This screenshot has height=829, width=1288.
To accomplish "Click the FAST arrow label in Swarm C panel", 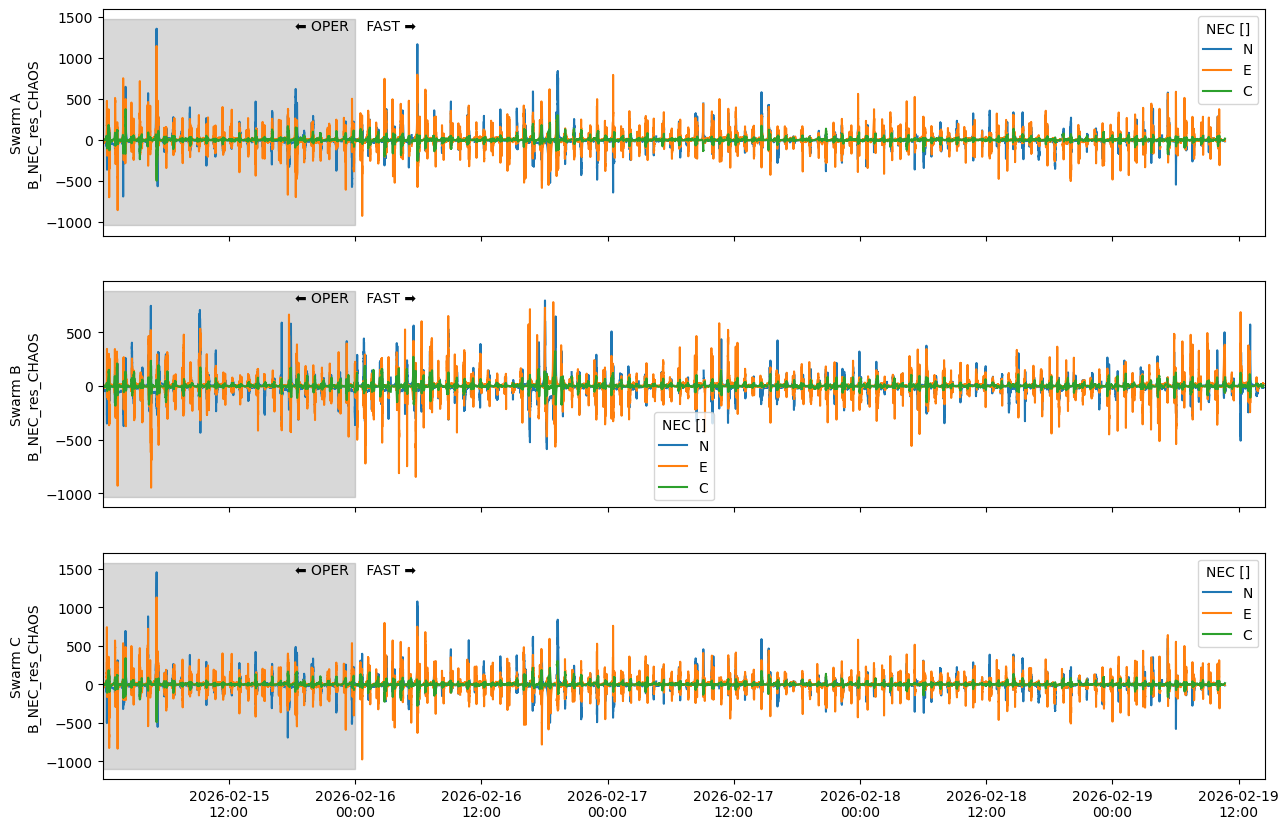I will pyautogui.click(x=391, y=570).
